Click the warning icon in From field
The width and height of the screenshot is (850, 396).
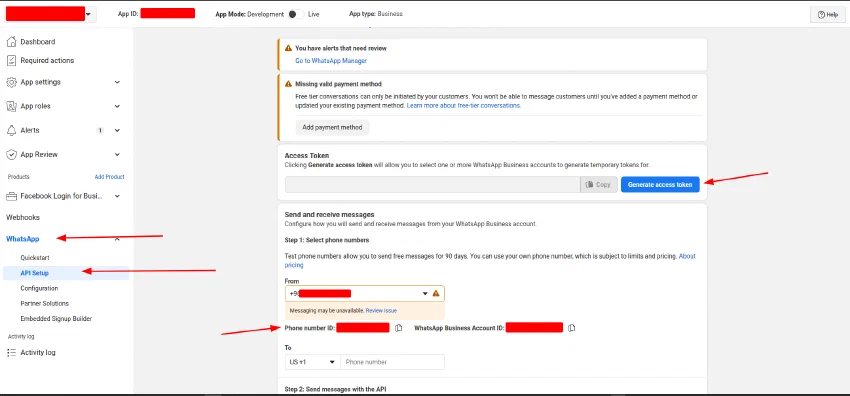pyautogui.click(x=436, y=294)
